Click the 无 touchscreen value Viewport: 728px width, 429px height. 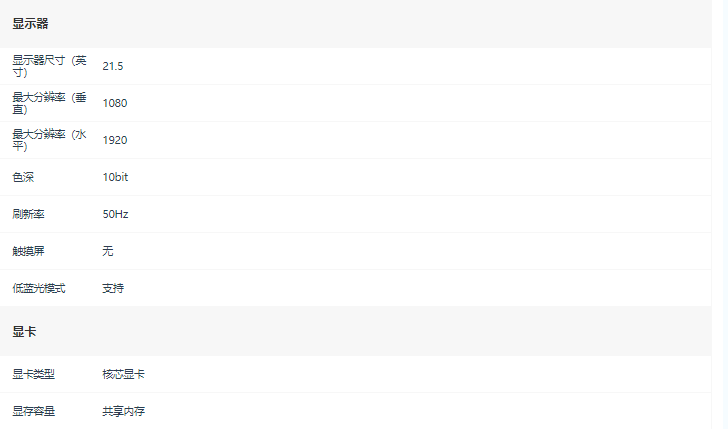[108, 251]
